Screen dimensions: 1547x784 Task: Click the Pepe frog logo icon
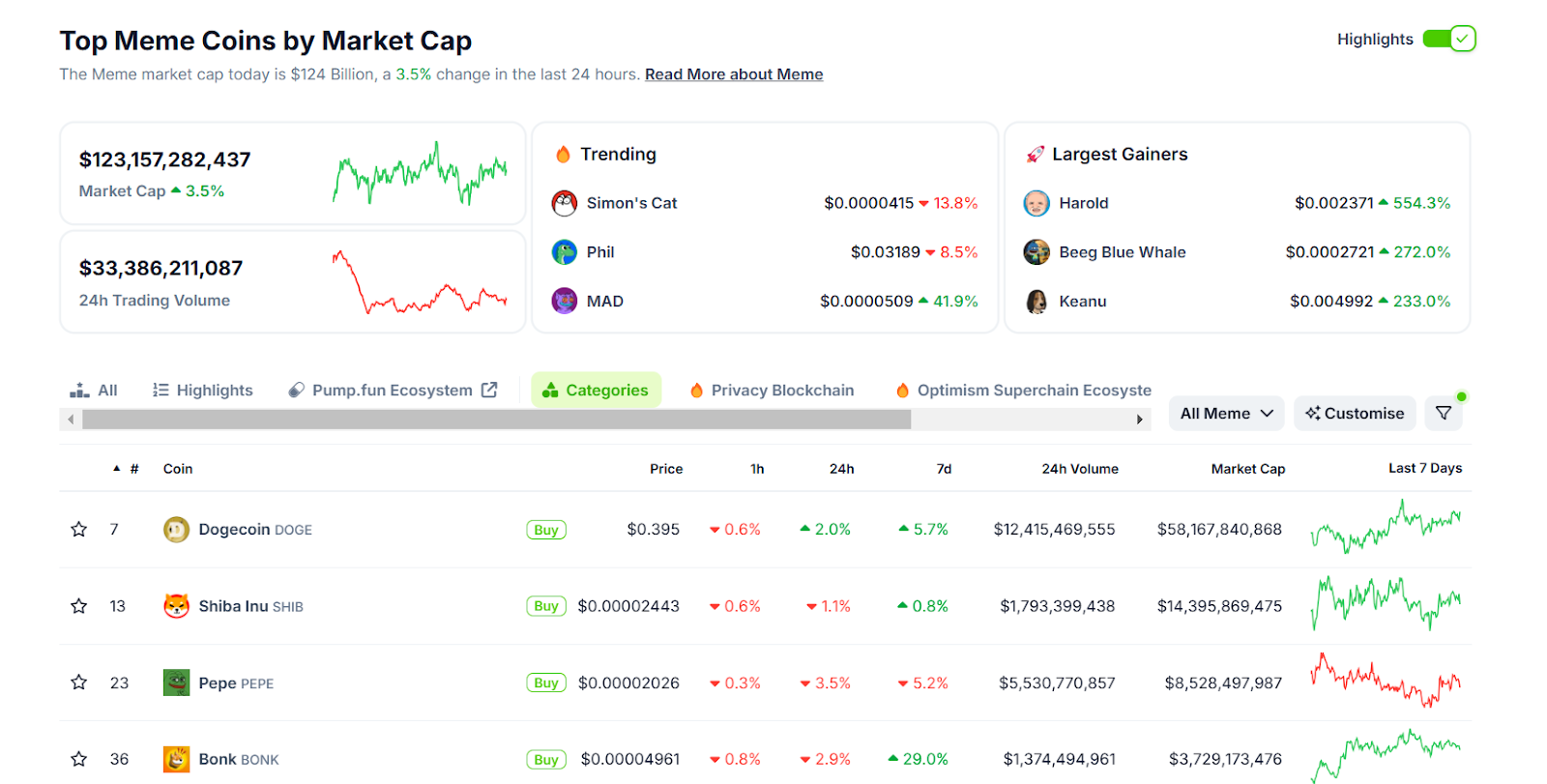[x=176, y=682]
